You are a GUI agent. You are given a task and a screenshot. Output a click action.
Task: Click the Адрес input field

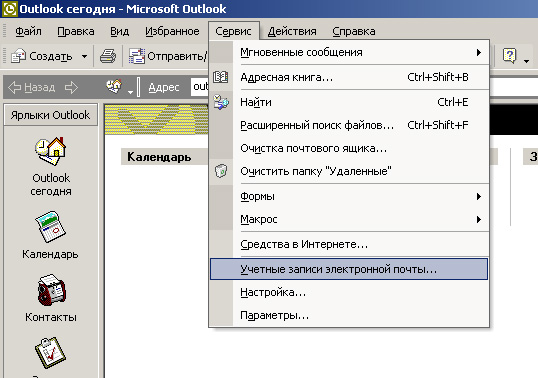pos(200,87)
